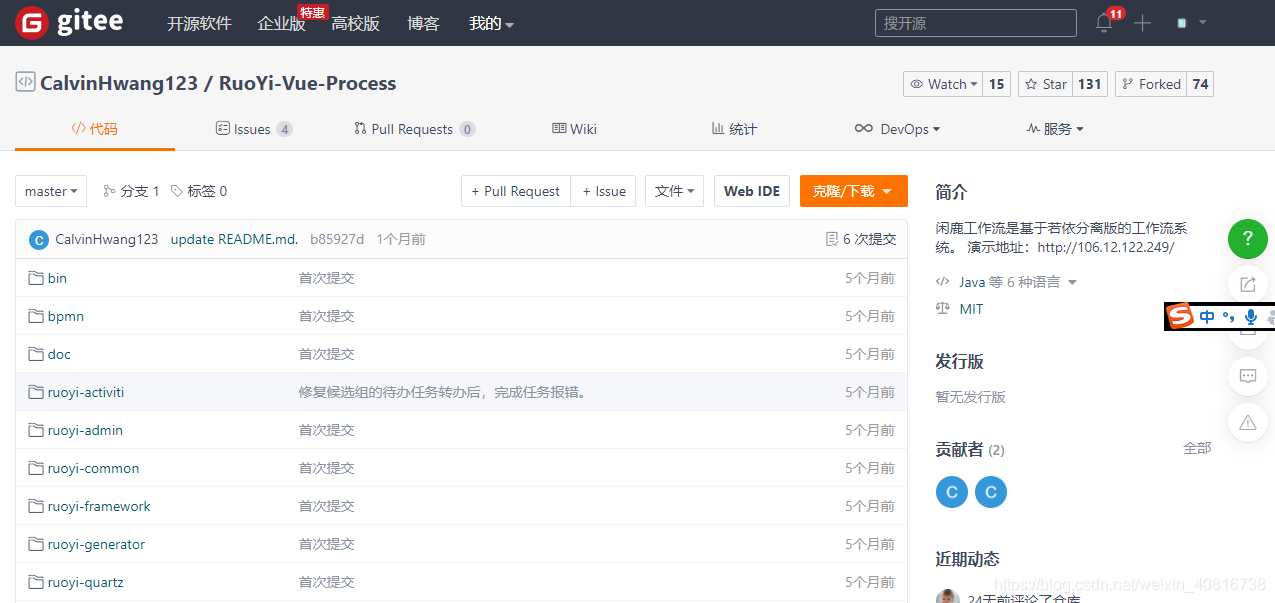The image size is (1275, 603).
Task: Click the ruoyi-activiti folder icon
Action: click(36, 392)
